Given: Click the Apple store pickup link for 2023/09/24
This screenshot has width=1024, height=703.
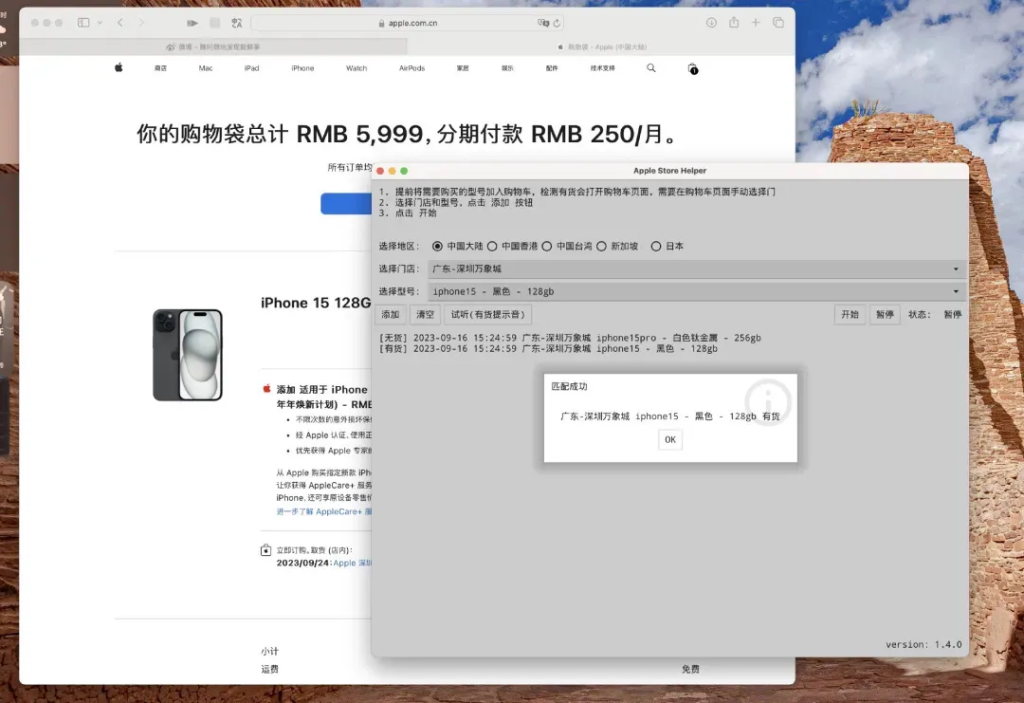Looking at the screenshot, I should tap(353, 563).
